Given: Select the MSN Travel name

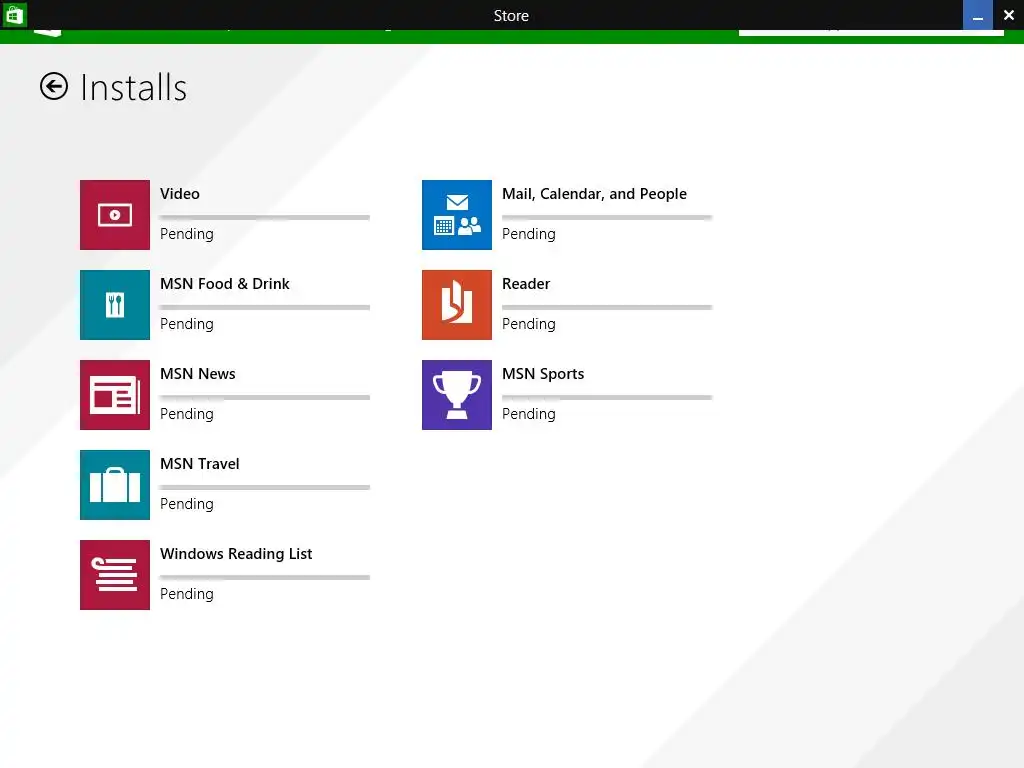Looking at the screenshot, I should 199,464.
